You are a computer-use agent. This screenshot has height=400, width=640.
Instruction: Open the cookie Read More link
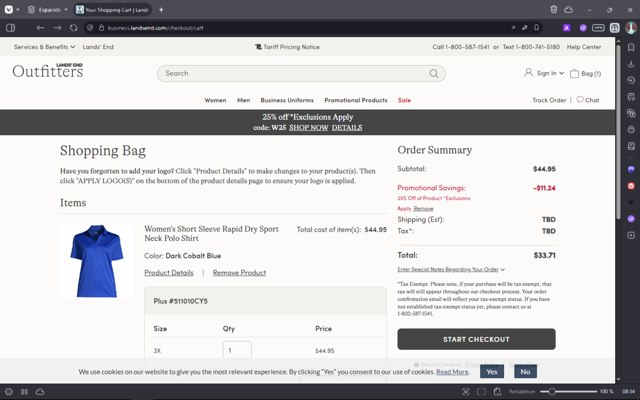[452, 372]
